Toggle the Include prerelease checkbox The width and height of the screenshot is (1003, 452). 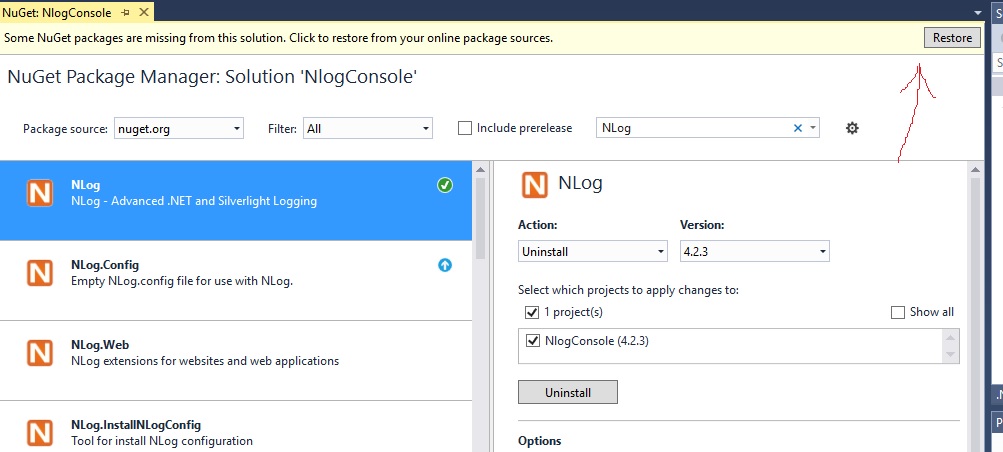[465, 128]
